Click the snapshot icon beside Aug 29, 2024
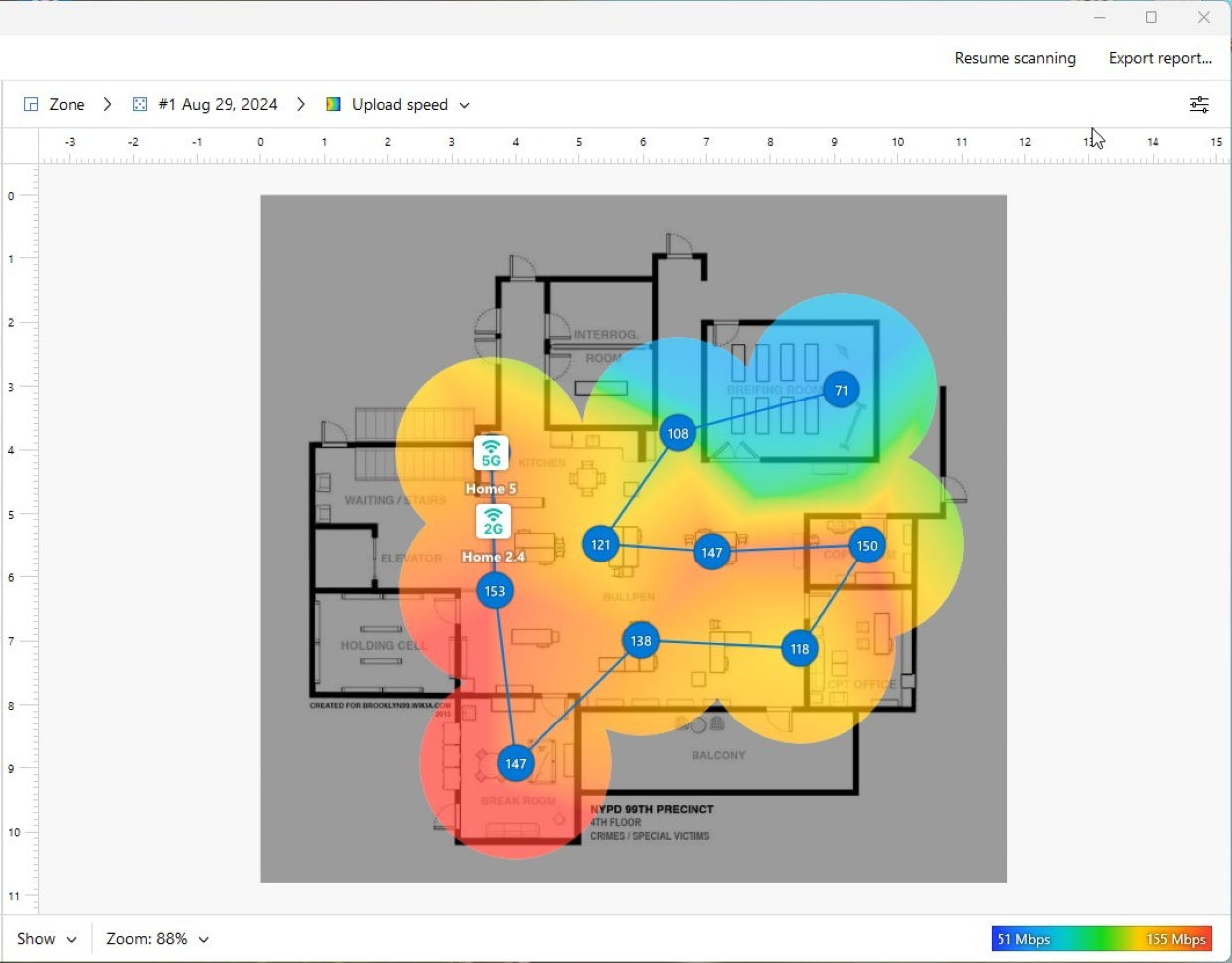Screen dimensions: 1232x963 [x=140, y=104]
